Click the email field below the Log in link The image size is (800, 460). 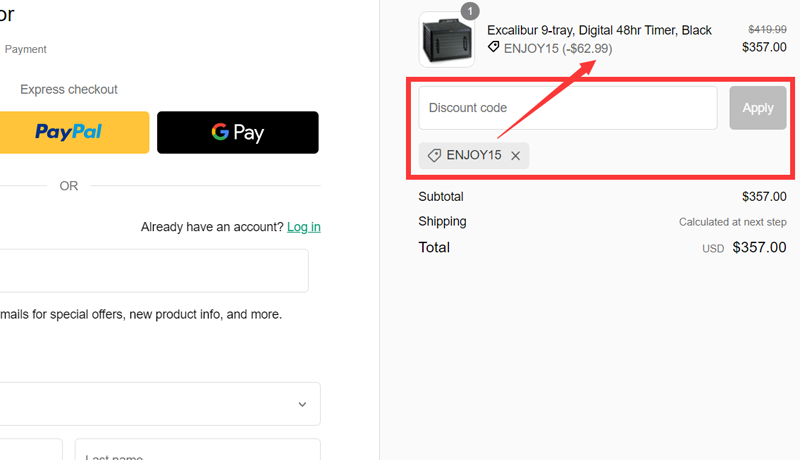pos(150,271)
